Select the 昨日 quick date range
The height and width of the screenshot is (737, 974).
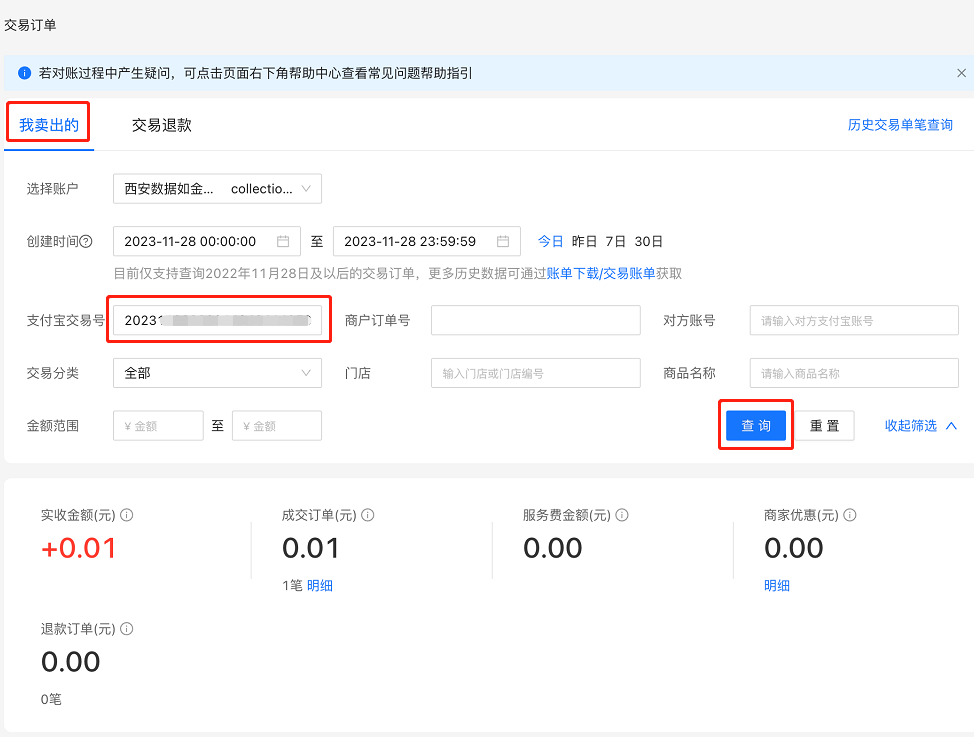tap(584, 241)
